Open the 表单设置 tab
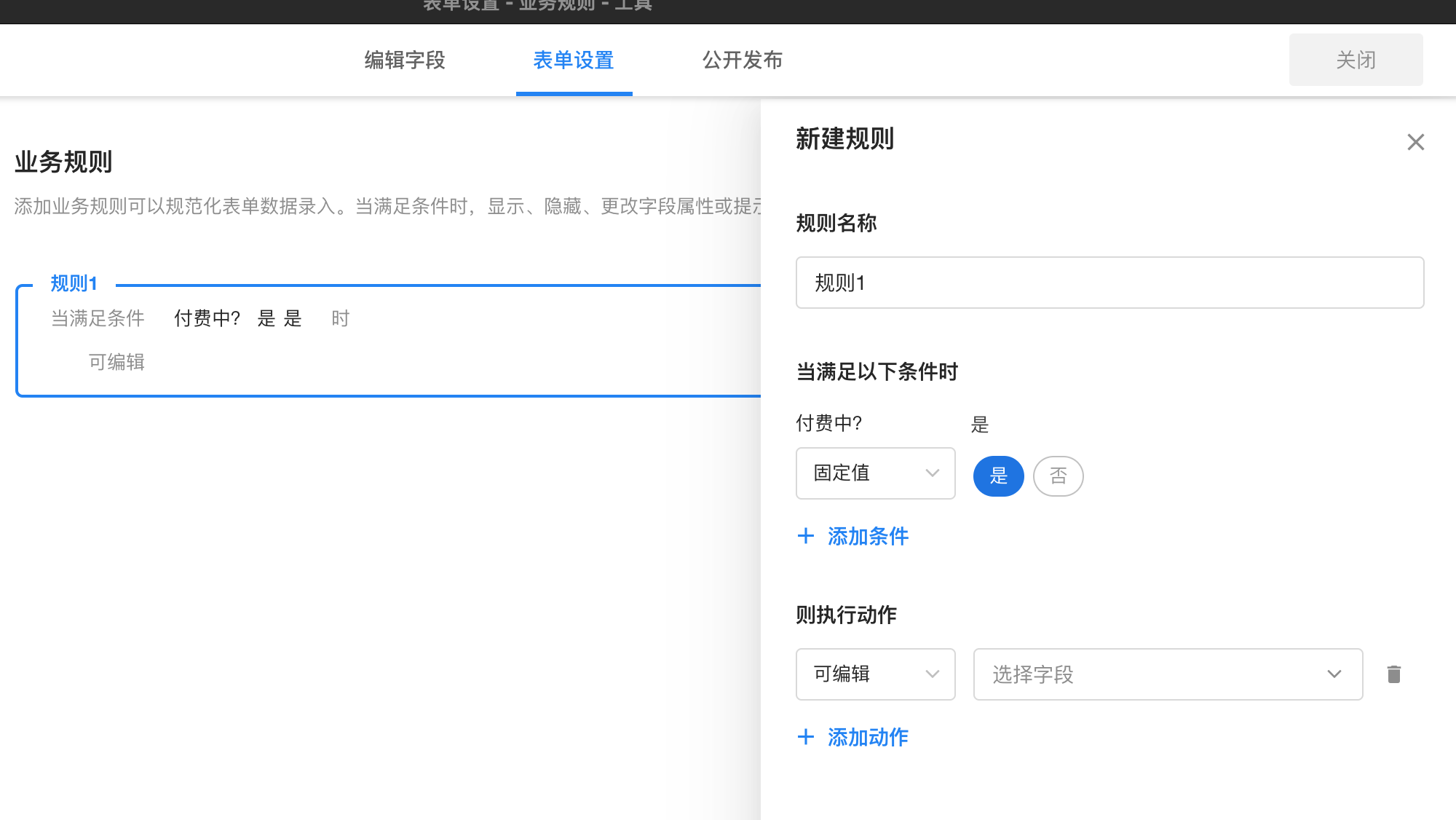The height and width of the screenshot is (820, 1456). coord(574,60)
